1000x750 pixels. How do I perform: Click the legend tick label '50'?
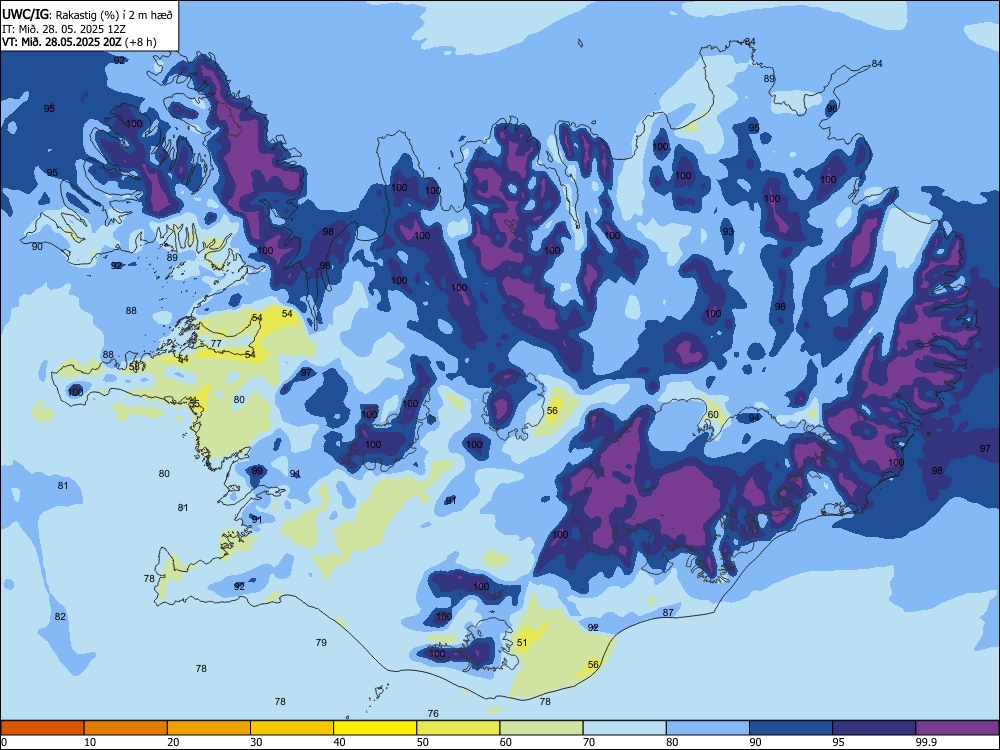click(x=422, y=742)
